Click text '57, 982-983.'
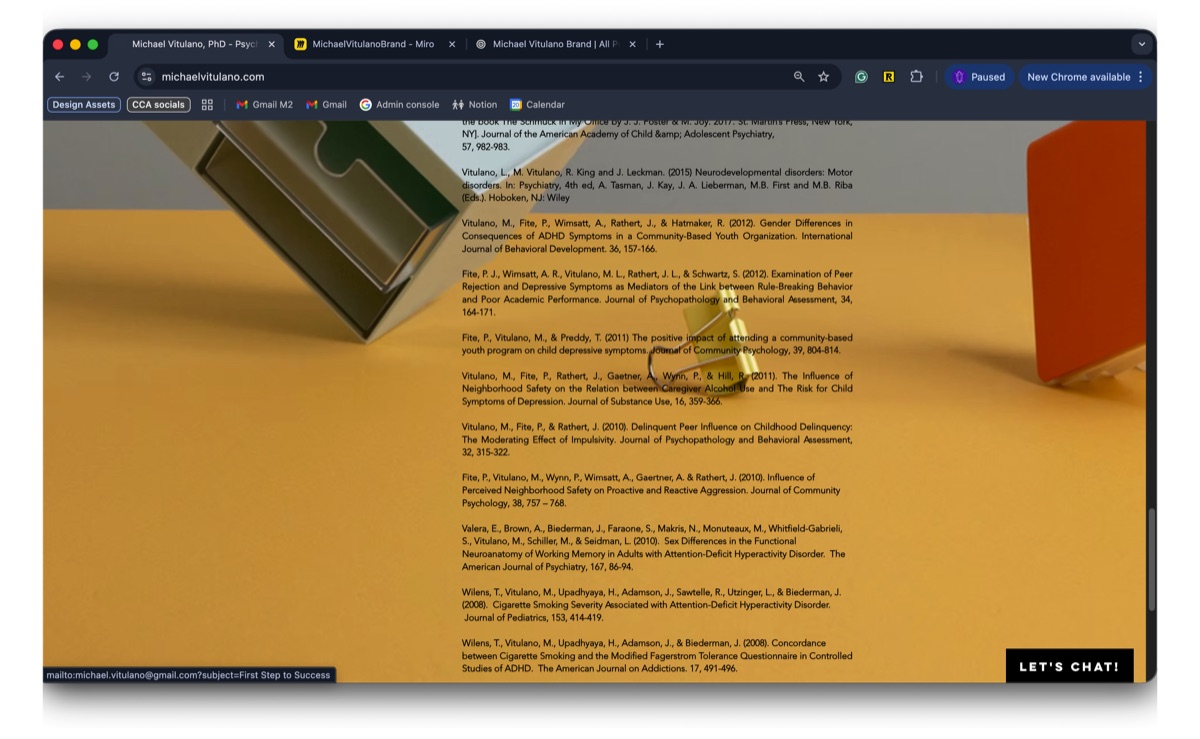Screen dimensions: 1200x739 pyautogui.click(x=486, y=147)
